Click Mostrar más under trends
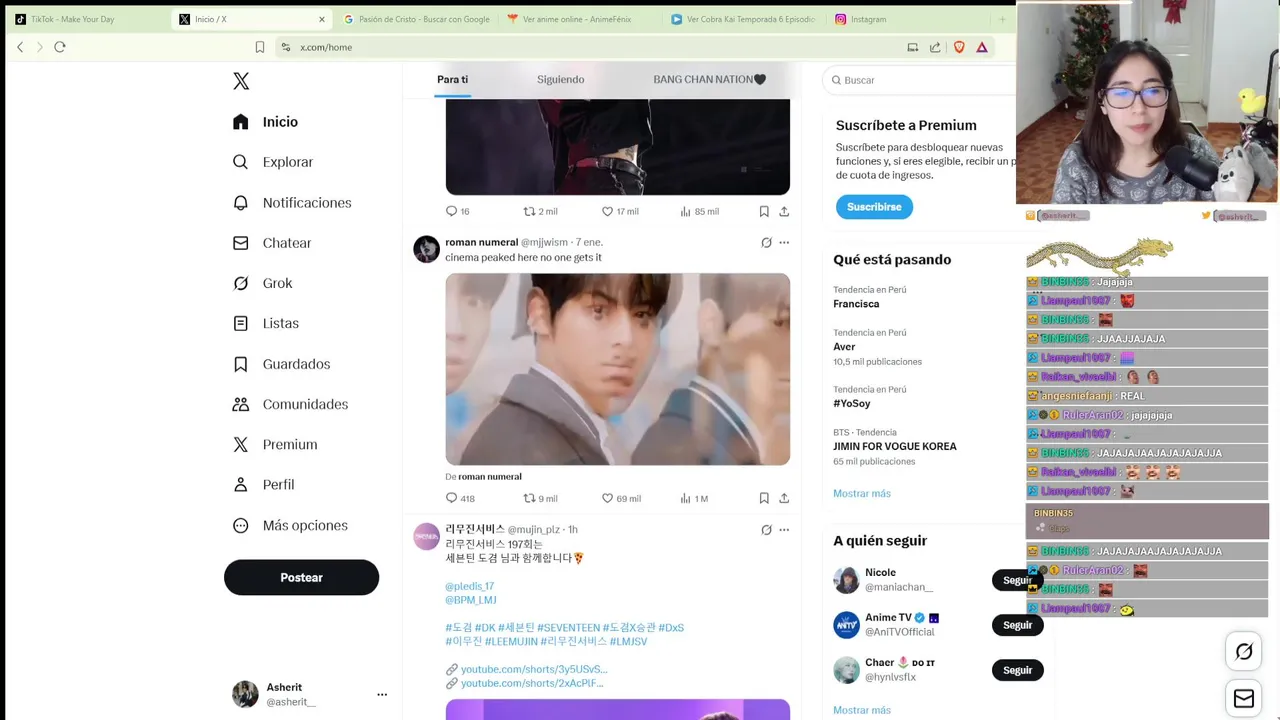The height and width of the screenshot is (720, 1280). [862, 493]
